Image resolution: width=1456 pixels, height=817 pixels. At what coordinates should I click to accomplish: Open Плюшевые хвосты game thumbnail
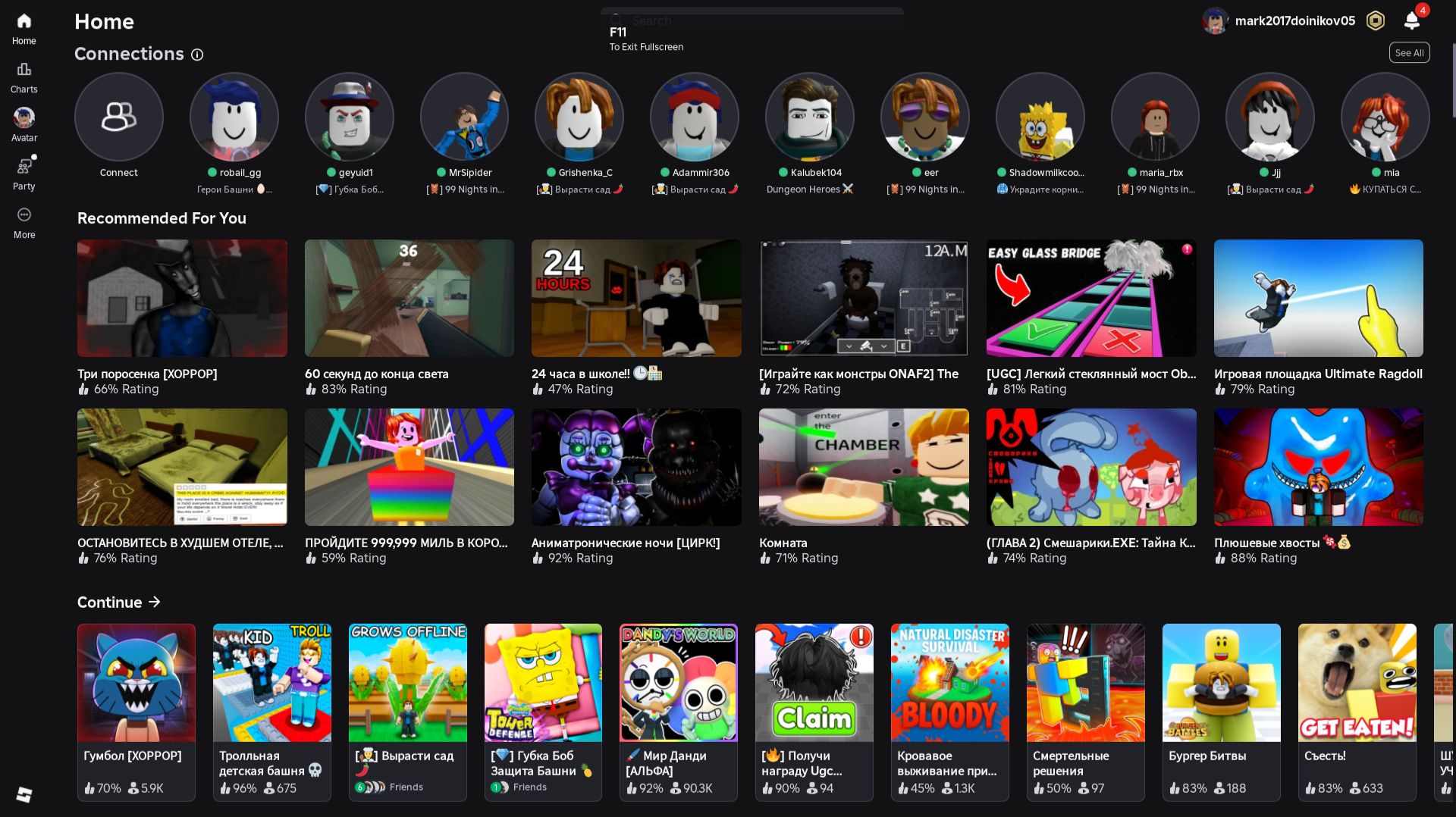point(1319,468)
